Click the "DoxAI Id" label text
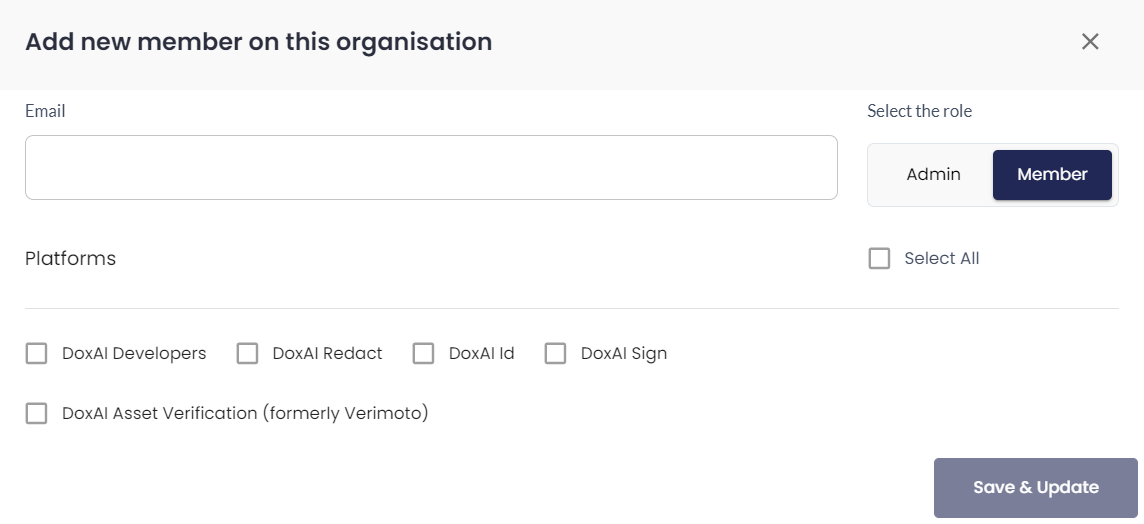1144x524 pixels. click(x=481, y=353)
